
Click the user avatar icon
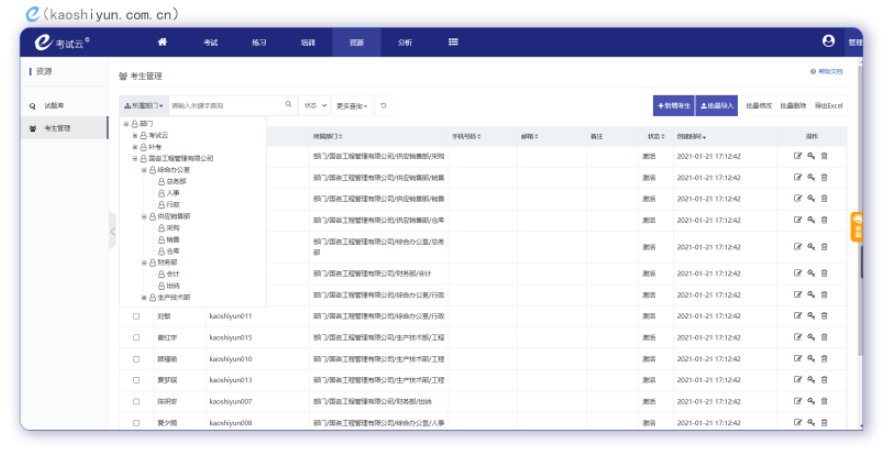[x=828, y=41]
